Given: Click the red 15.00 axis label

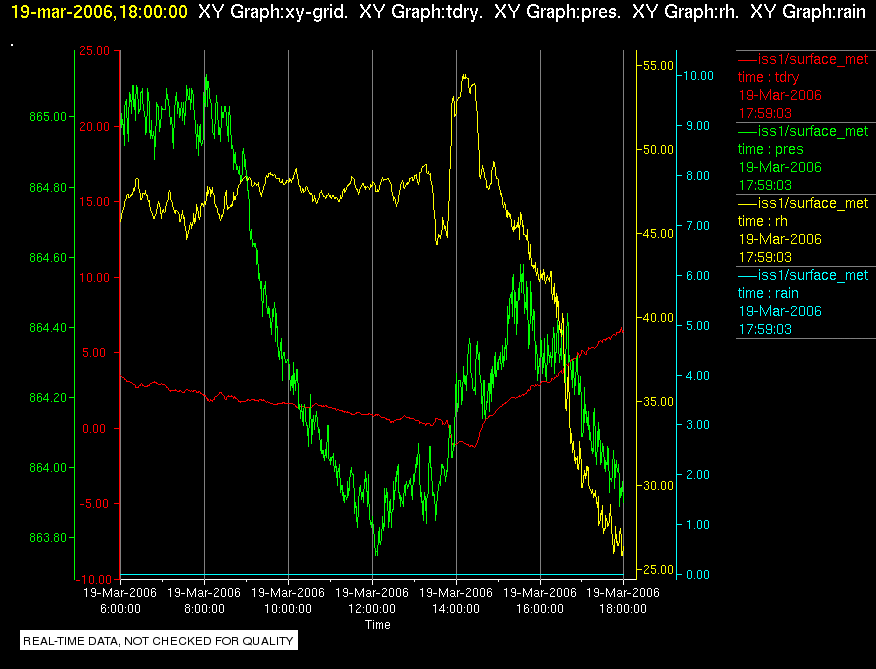Looking at the screenshot, I should tap(94, 202).
